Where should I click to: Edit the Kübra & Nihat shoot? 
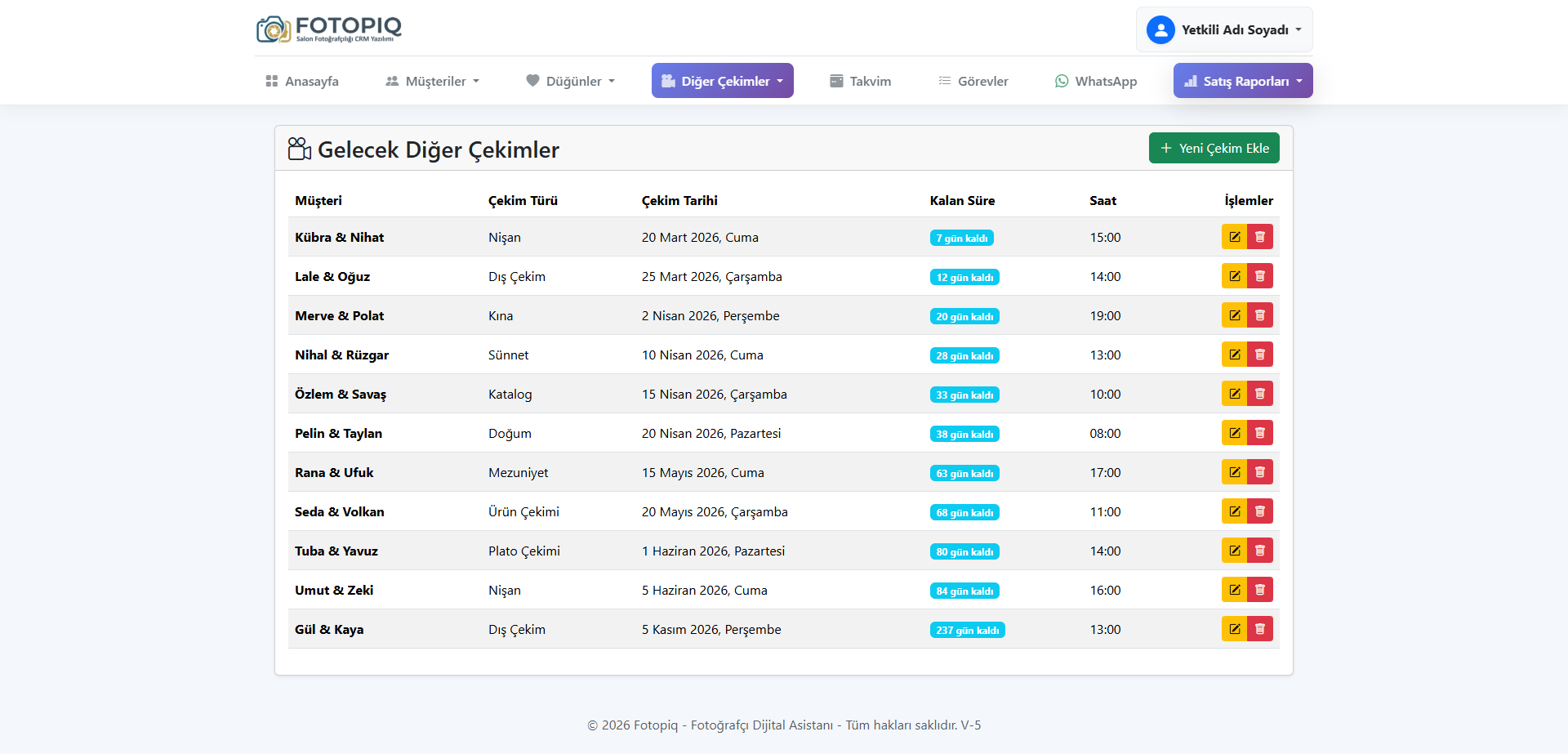(x=1234, y=237)
